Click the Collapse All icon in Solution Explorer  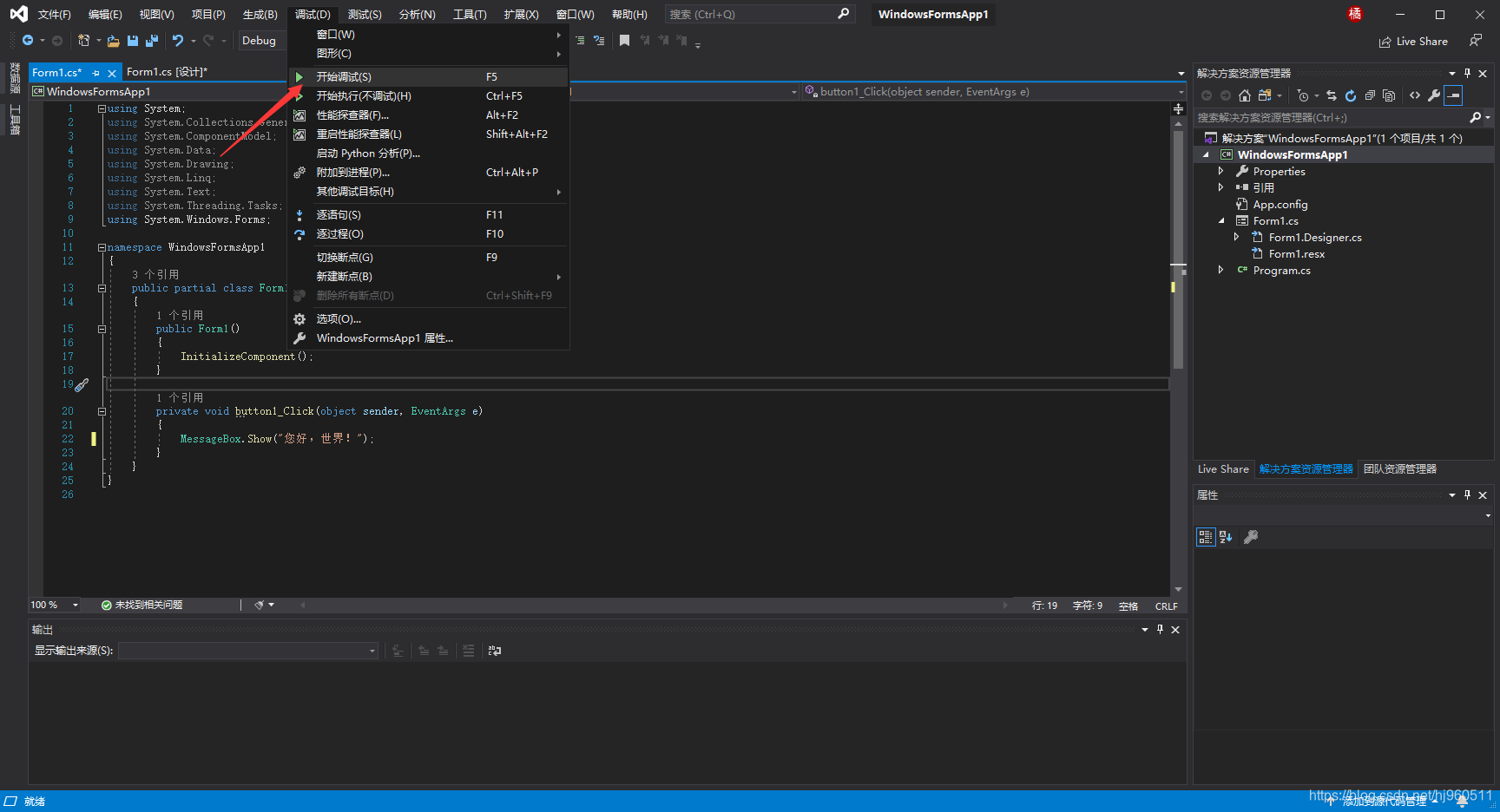coord(1370,95)
